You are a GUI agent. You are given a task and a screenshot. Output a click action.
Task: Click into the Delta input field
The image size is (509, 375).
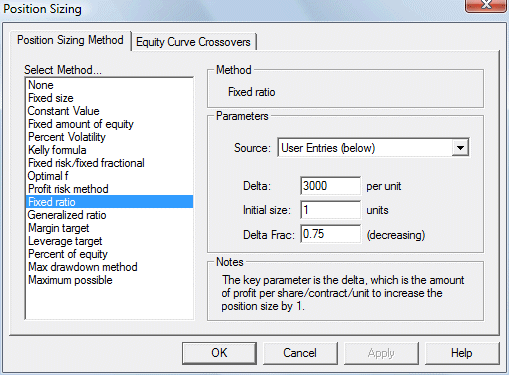click(330, 186)
